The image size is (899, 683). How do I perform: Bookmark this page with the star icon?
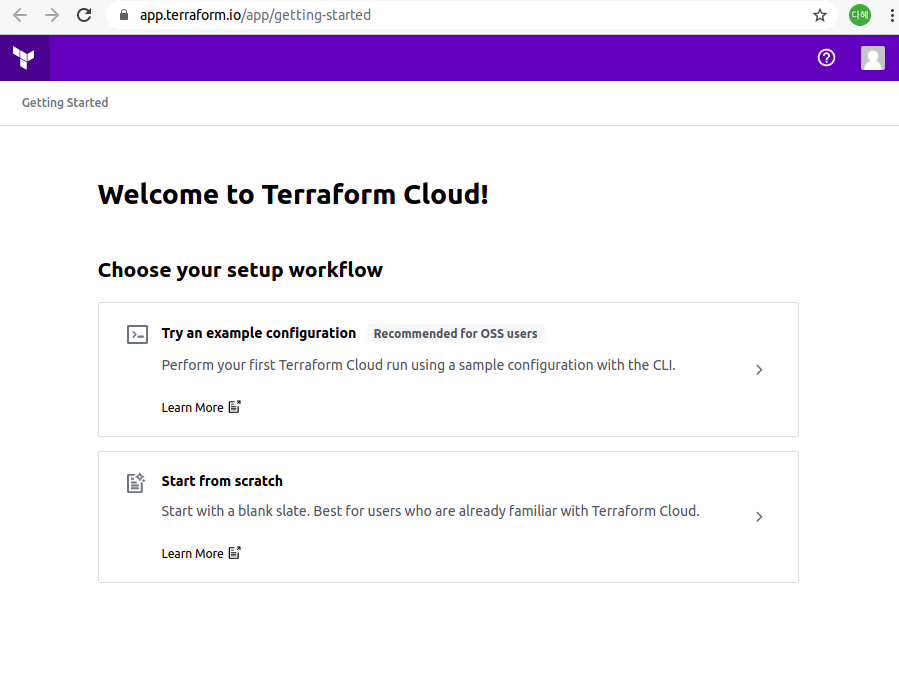[x=820, y=15]
